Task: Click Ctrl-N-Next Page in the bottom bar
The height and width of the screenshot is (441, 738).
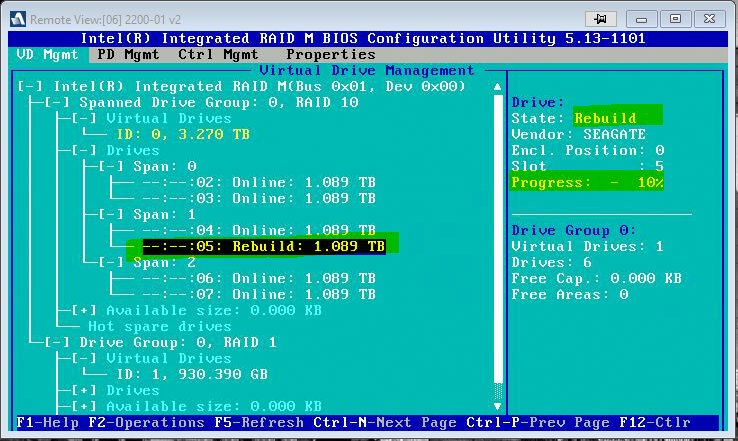Action: (385, 423)
